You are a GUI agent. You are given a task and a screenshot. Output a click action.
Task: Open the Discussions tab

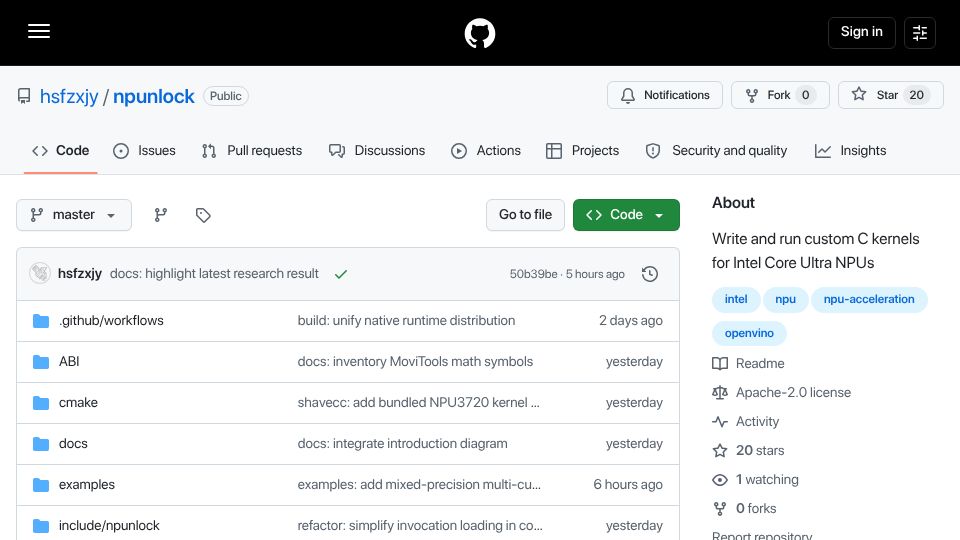377,151
